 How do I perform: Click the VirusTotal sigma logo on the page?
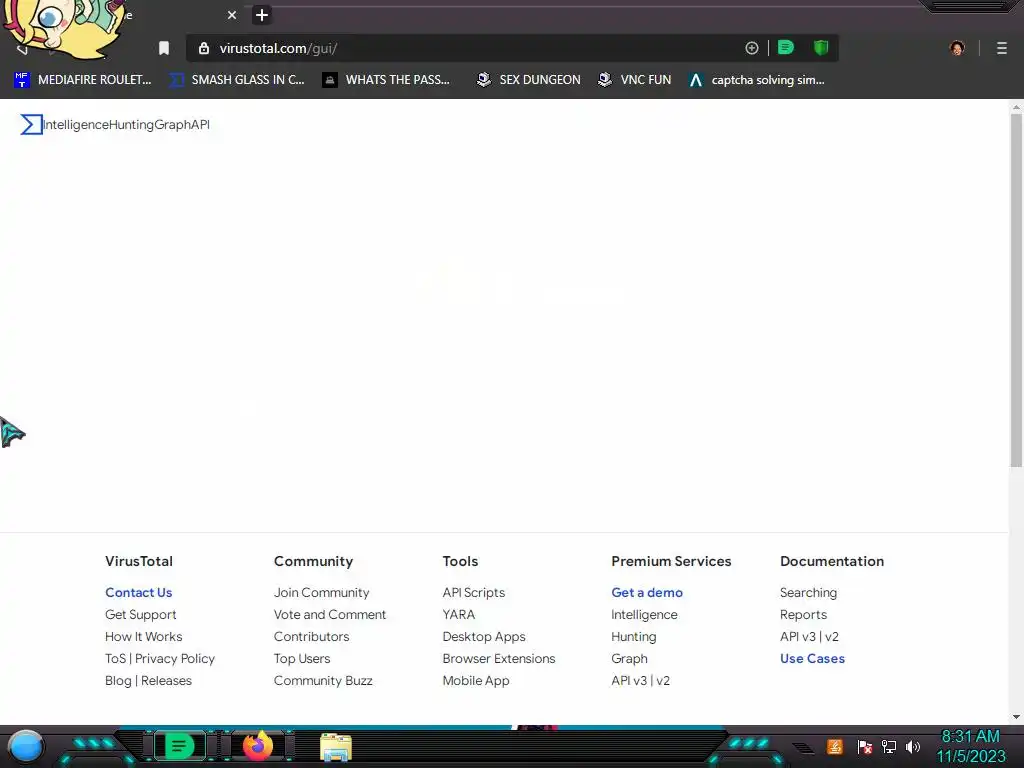(31, 124)
